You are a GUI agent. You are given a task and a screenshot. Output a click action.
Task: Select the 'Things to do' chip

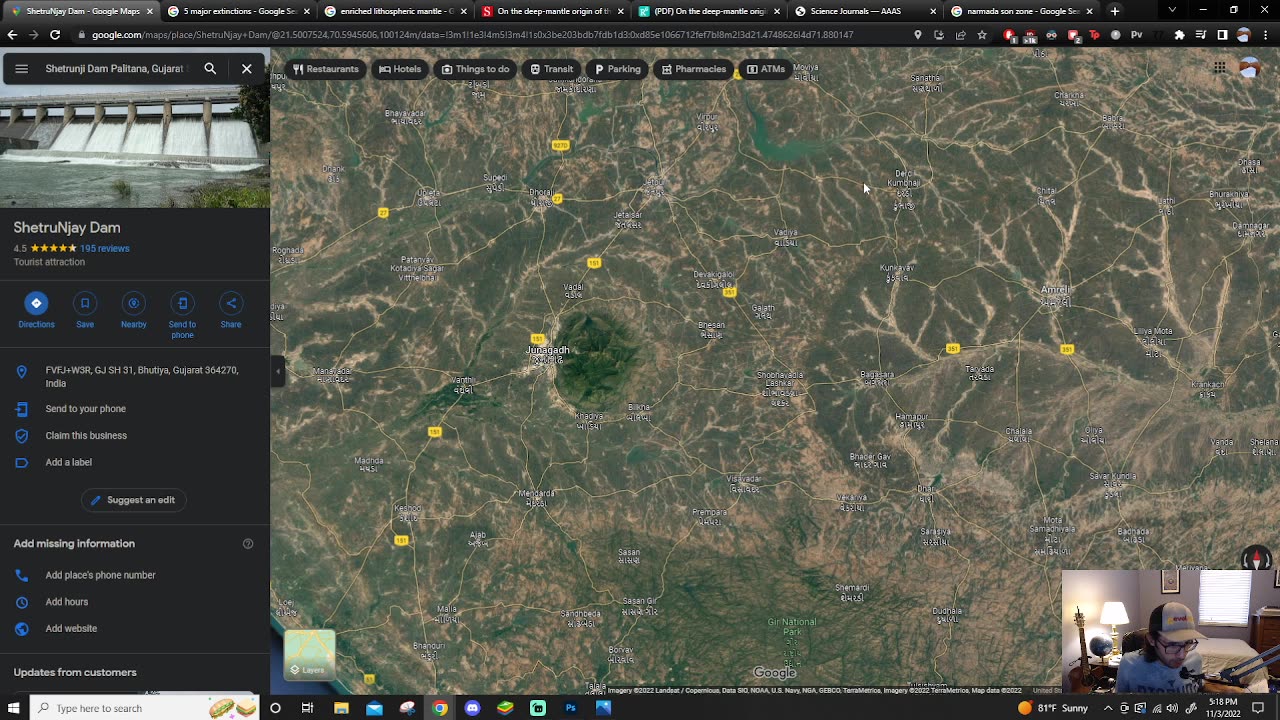point(476,69)
